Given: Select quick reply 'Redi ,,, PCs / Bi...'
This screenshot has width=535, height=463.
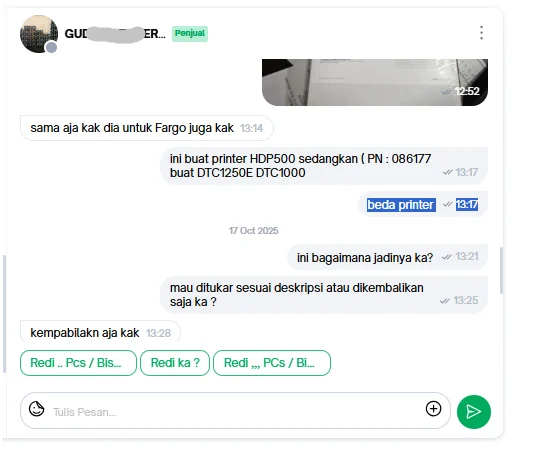Looking at the screenshot, I should click(272, 363).
